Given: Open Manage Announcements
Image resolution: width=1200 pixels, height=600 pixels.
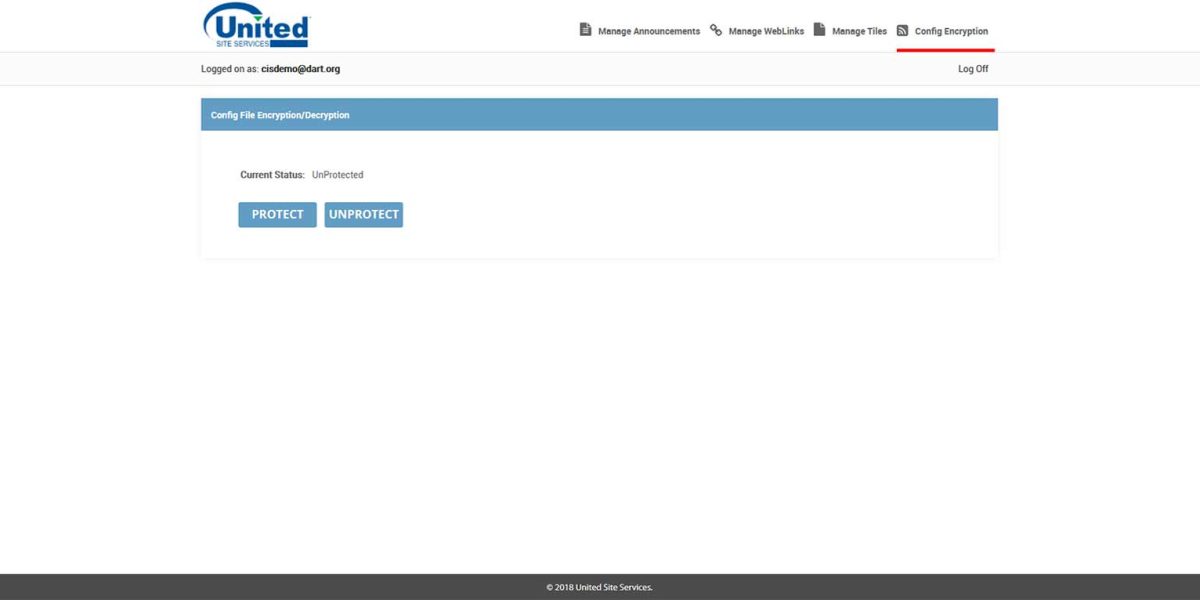Looking at the screenshot, I should click(648, 31).
